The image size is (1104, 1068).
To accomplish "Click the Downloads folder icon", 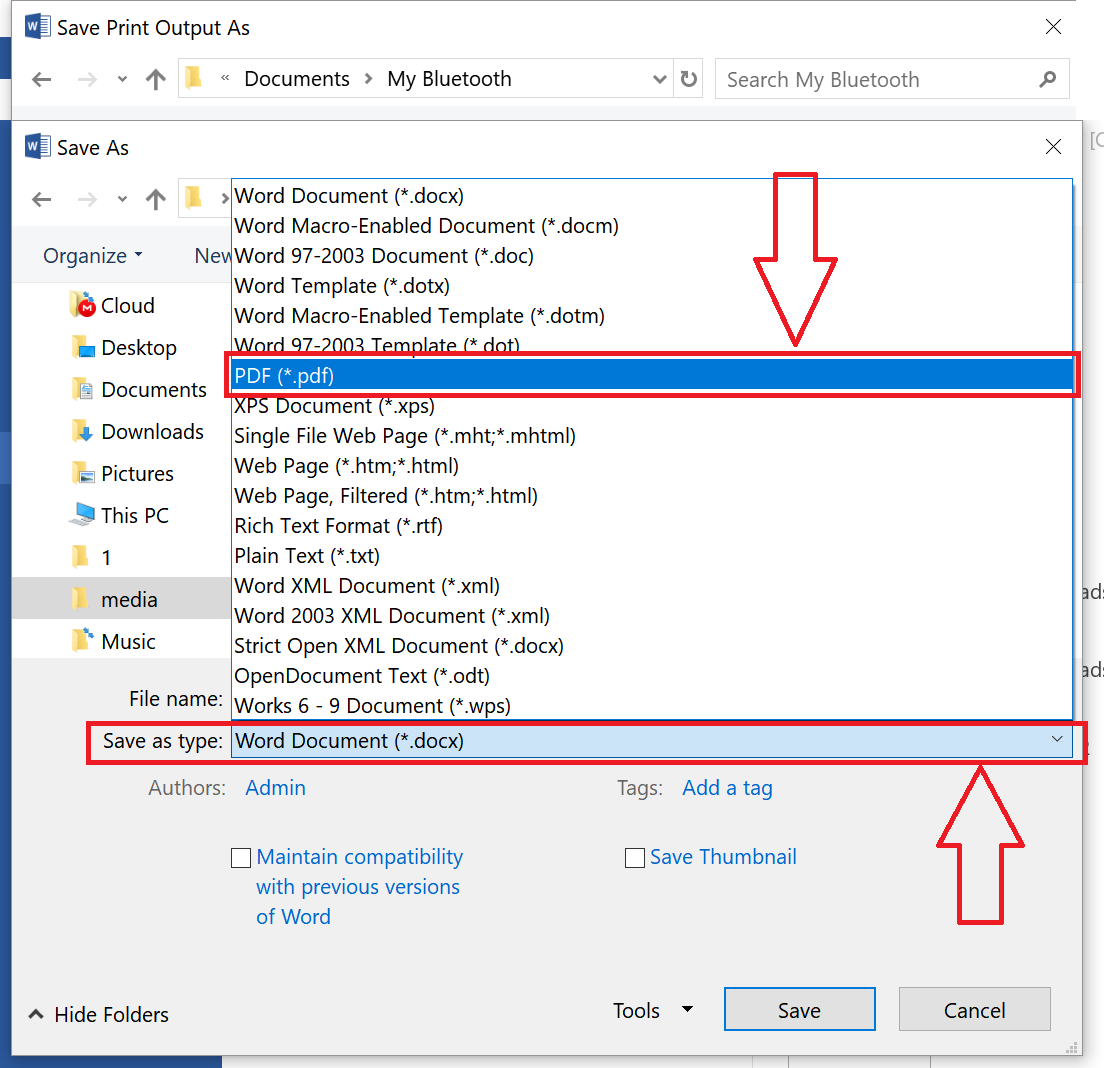I will click(82, 431).
